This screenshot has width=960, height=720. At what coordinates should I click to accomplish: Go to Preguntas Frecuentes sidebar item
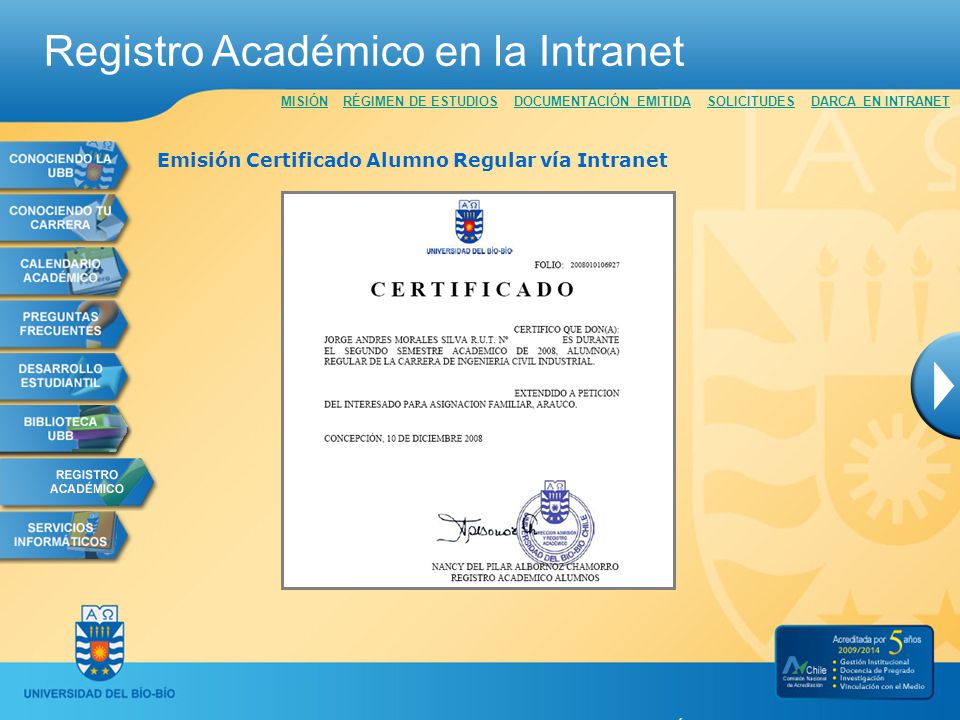63,323
